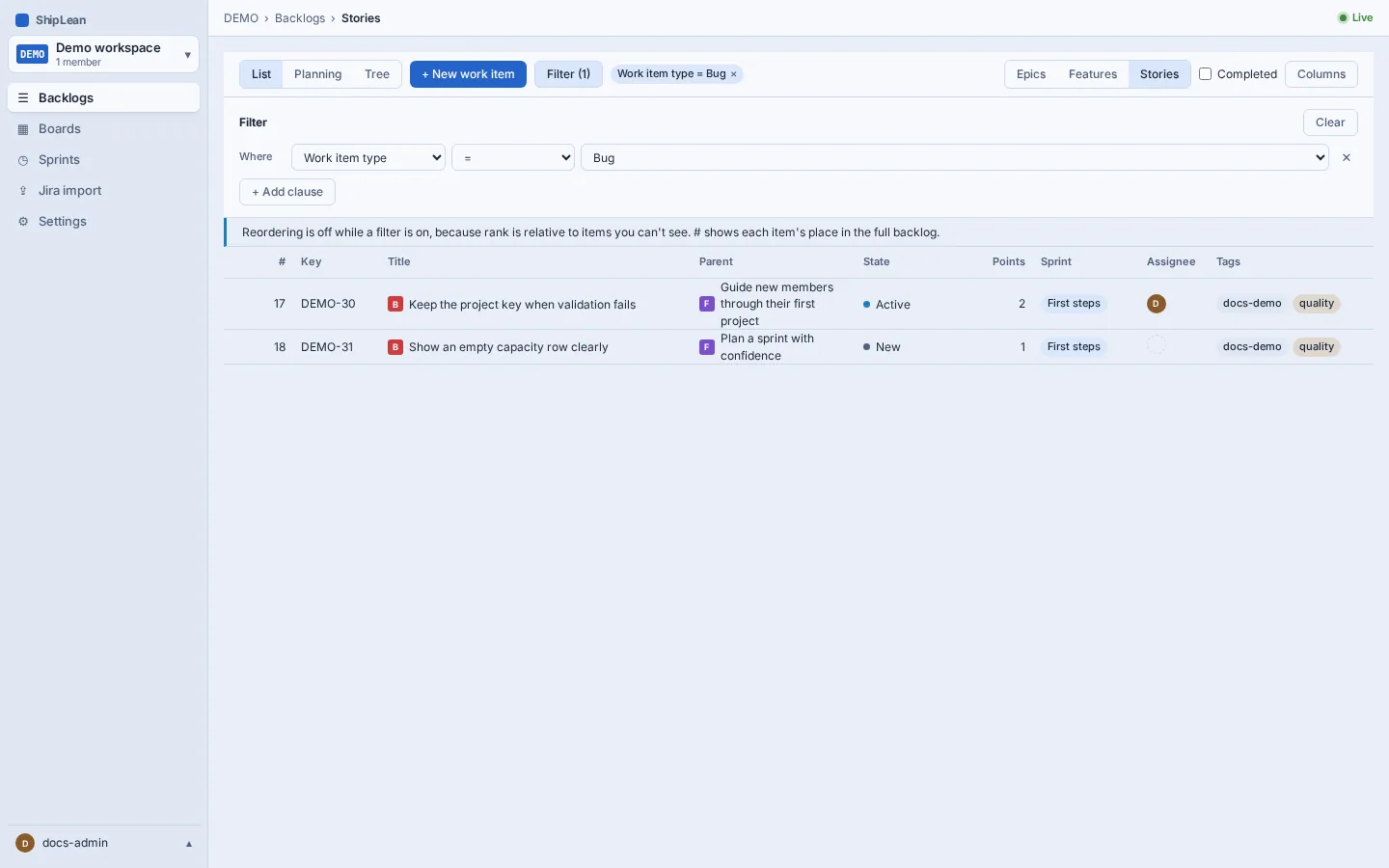Open Settings in the sidebar
1389x868 pixels.
[103, 221]
